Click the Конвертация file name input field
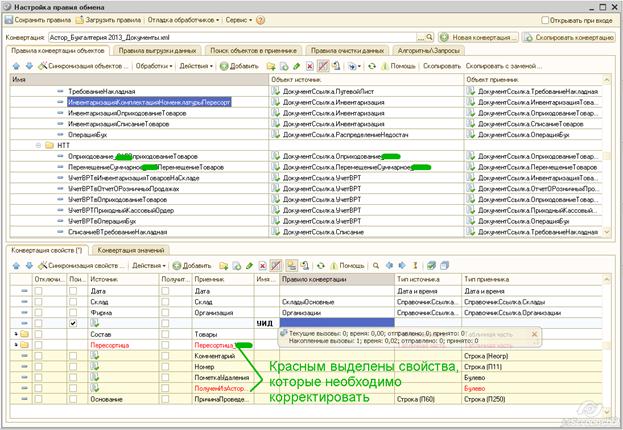Image resolution: width=623 pixels, height=430 pixels. (x=232, y=37)
